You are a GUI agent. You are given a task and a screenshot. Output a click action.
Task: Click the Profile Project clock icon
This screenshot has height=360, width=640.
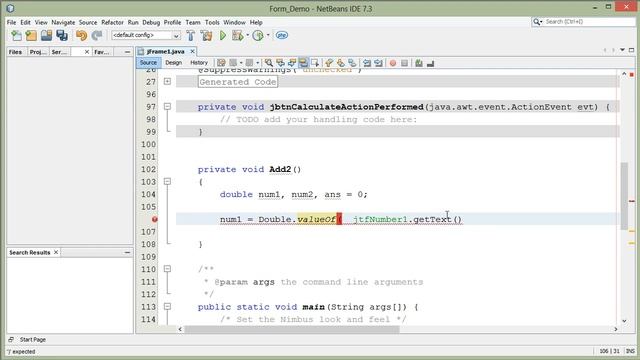258,36
